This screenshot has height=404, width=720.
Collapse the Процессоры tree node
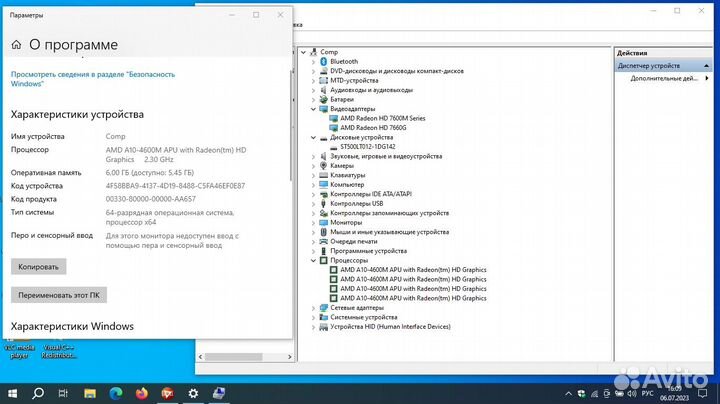pyautogui.click(x=313, y=260)
